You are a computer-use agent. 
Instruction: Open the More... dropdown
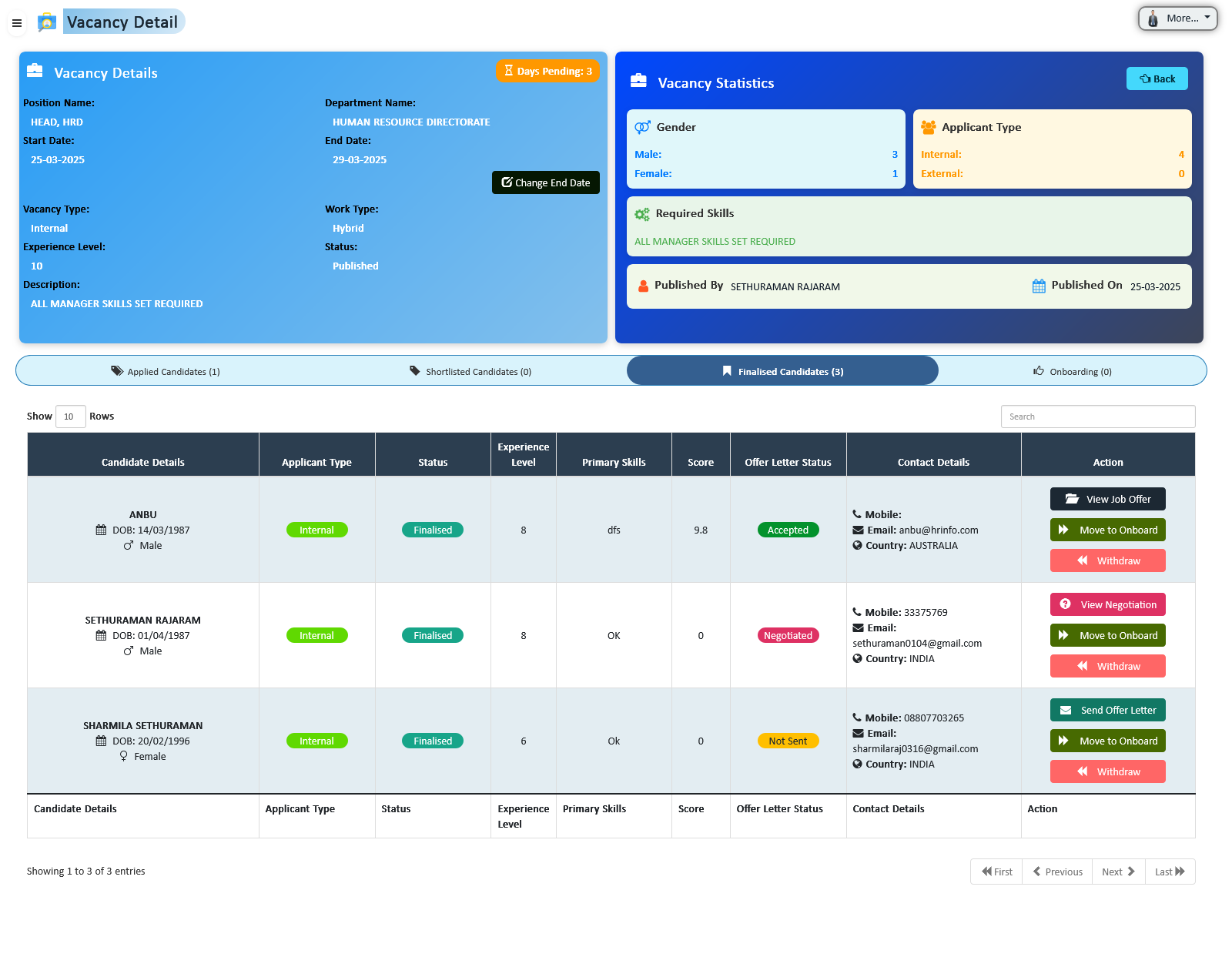(1177, 18)
